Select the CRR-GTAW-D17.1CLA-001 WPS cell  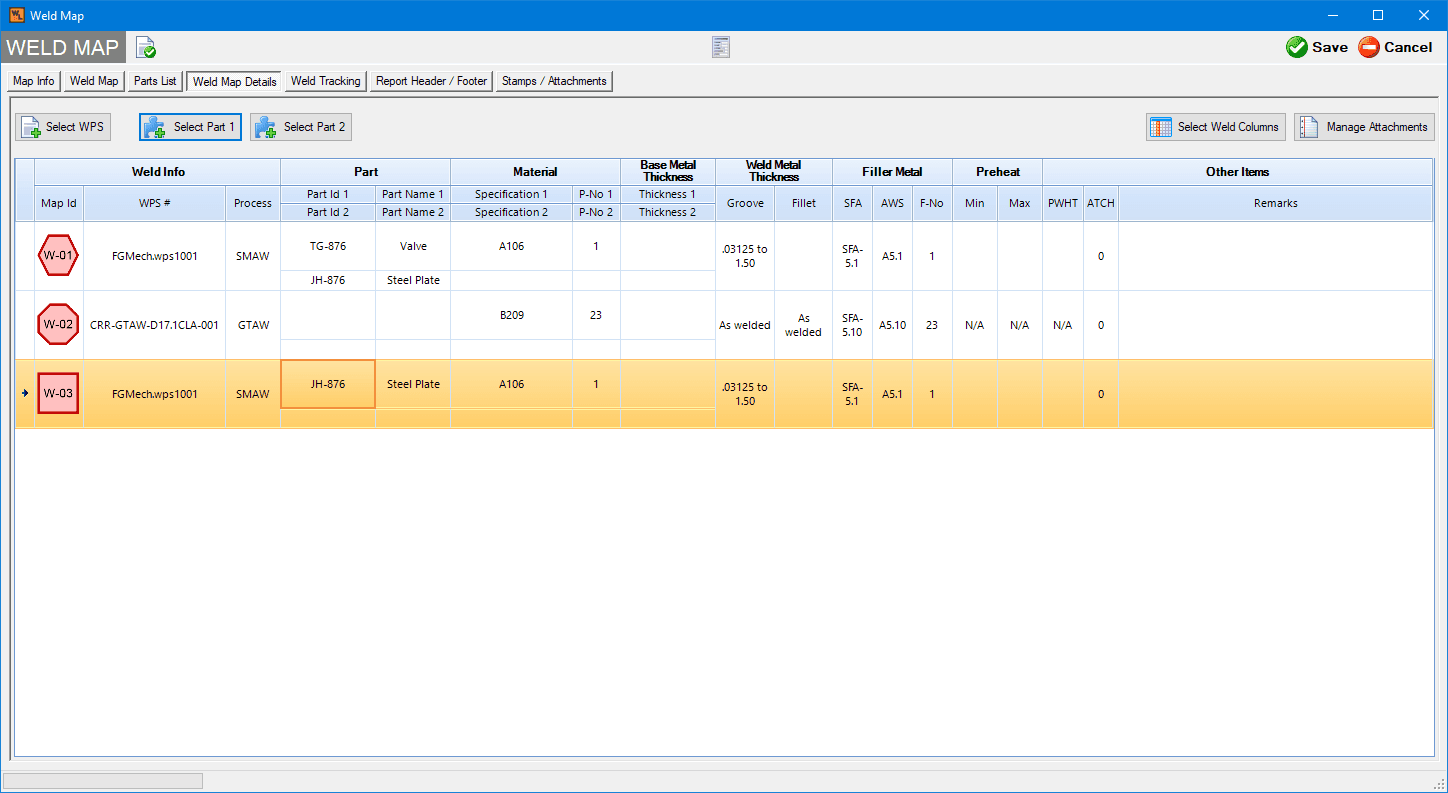click(154, 325)
